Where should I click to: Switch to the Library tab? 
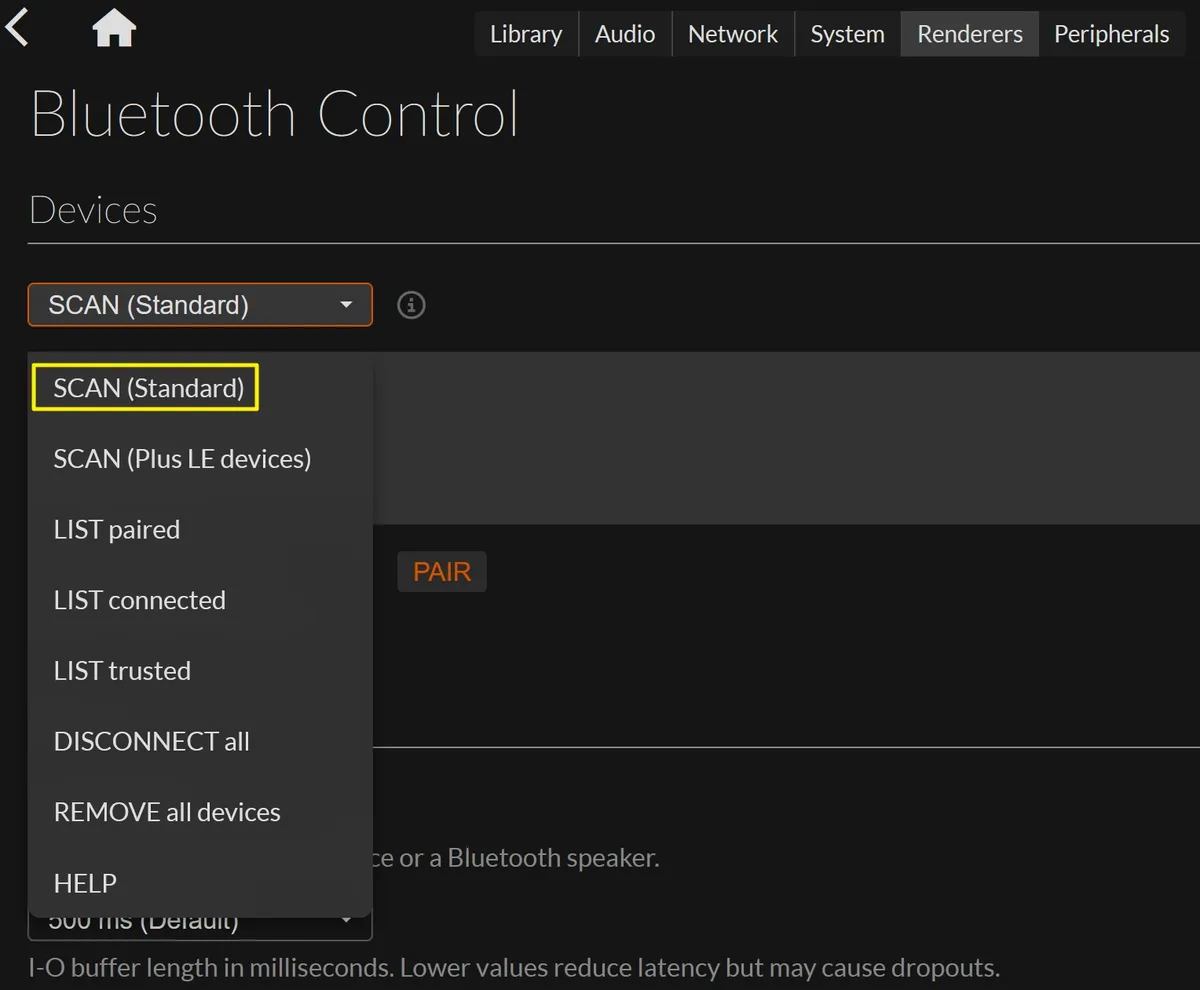526,34
